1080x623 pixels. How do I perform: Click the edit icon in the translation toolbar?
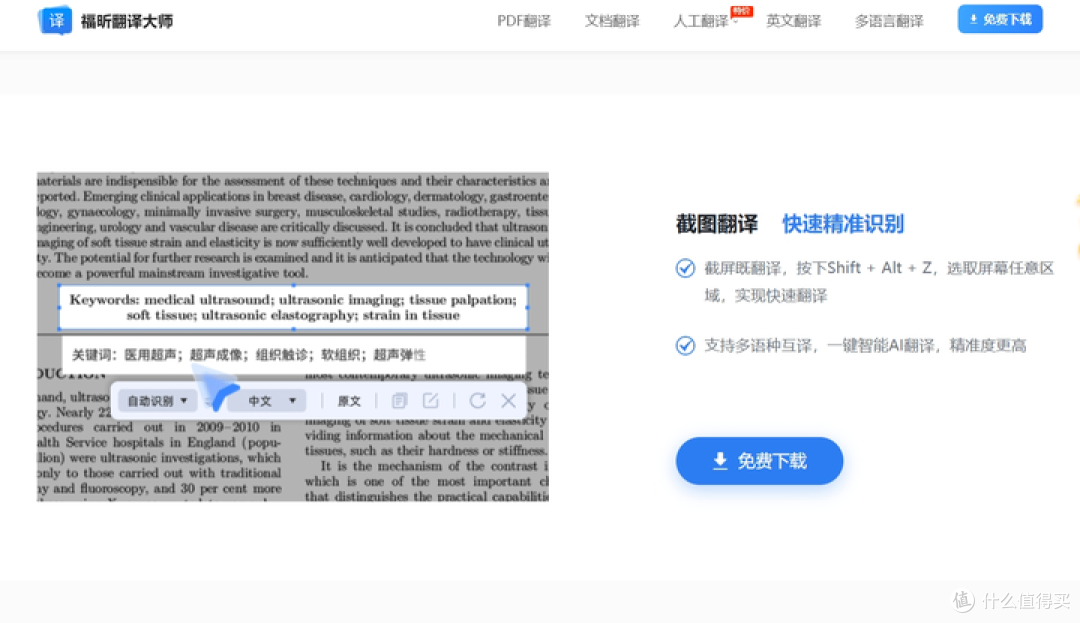tap(430, 401)
